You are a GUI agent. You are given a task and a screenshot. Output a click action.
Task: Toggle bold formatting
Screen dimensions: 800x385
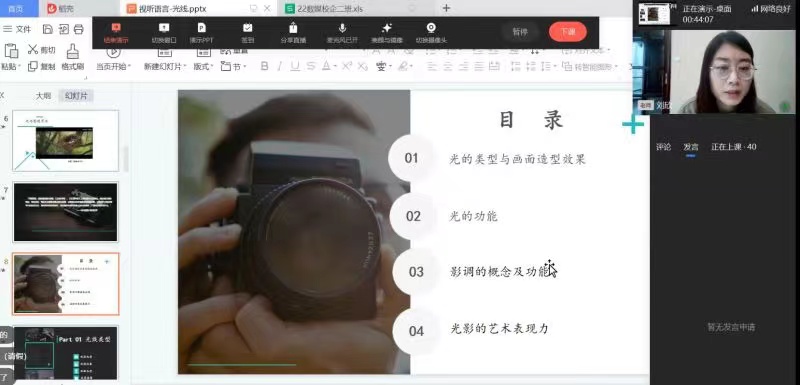tap(264, 66)
